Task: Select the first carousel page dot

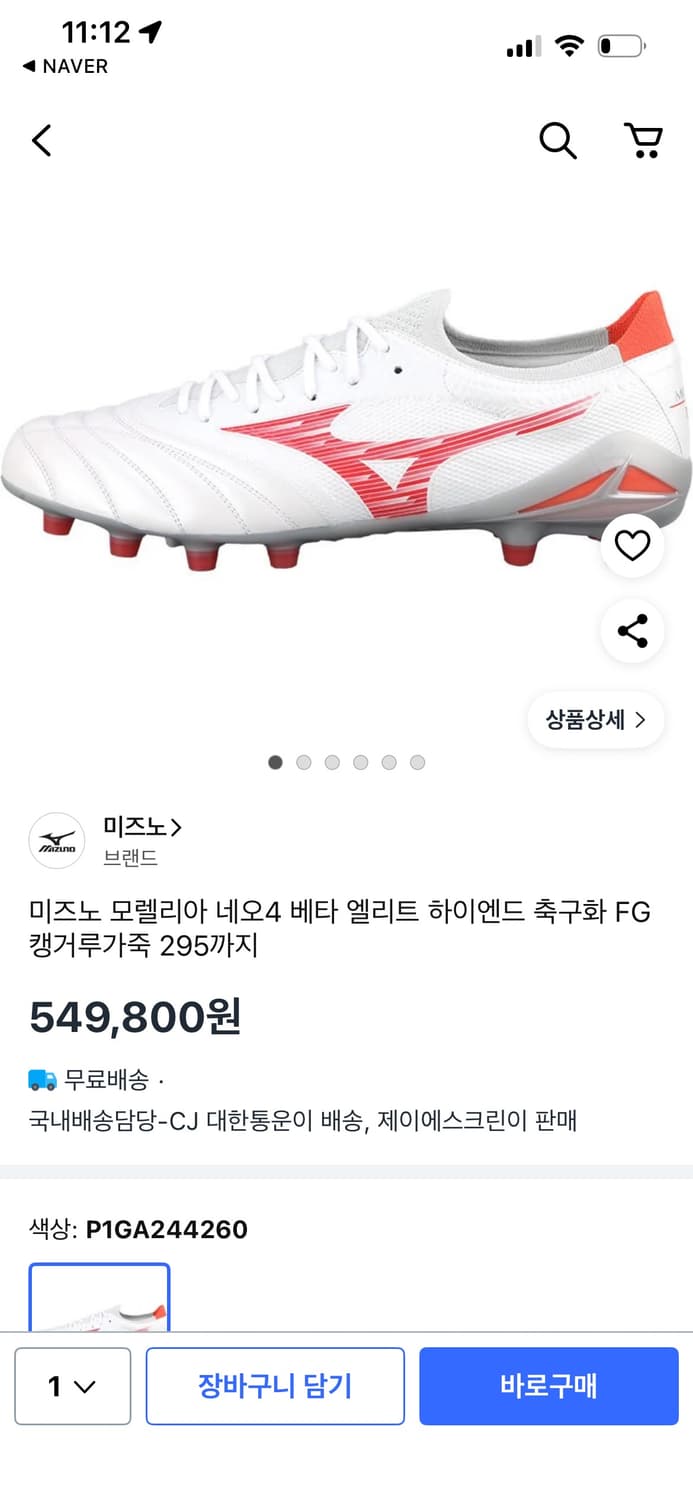Action: 274,762
